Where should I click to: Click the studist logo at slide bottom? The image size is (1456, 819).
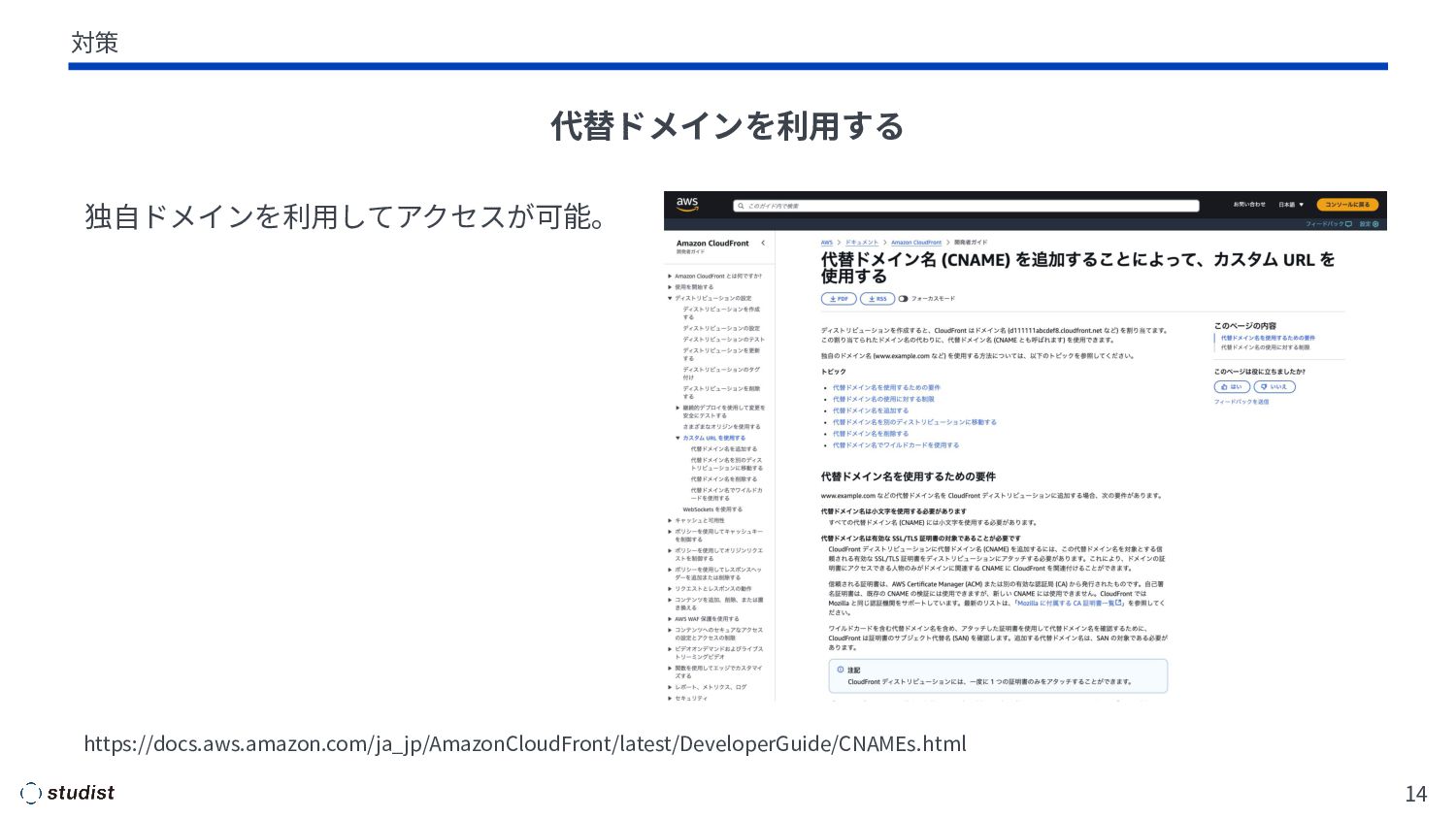(67, 793)
